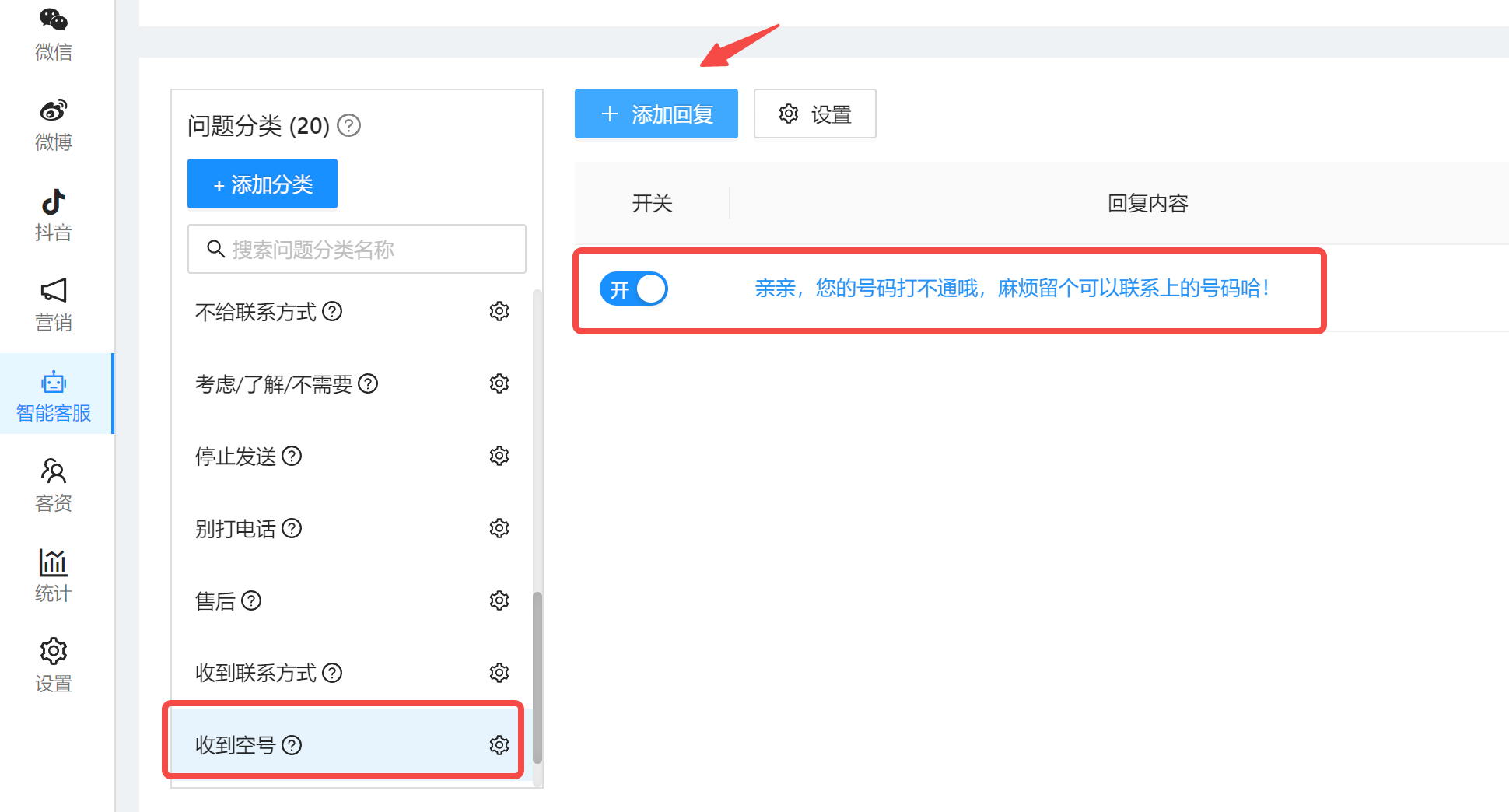Viewport: 1509px width, 812px height.
Task: Select the 不给联系方式 question category
Action: pyautogui.click(x=257, y=311)
